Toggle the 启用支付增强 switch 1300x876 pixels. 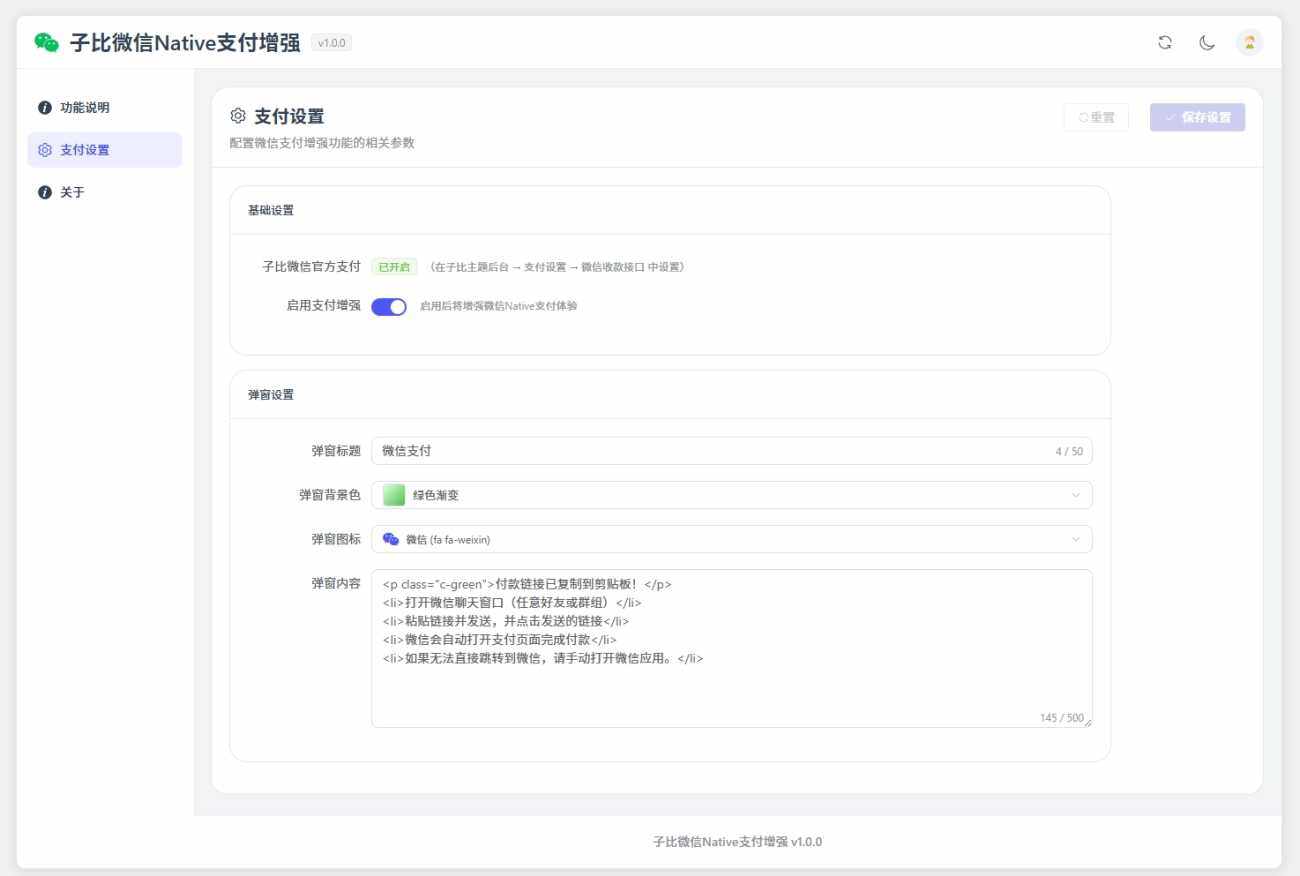pos(388,306)
